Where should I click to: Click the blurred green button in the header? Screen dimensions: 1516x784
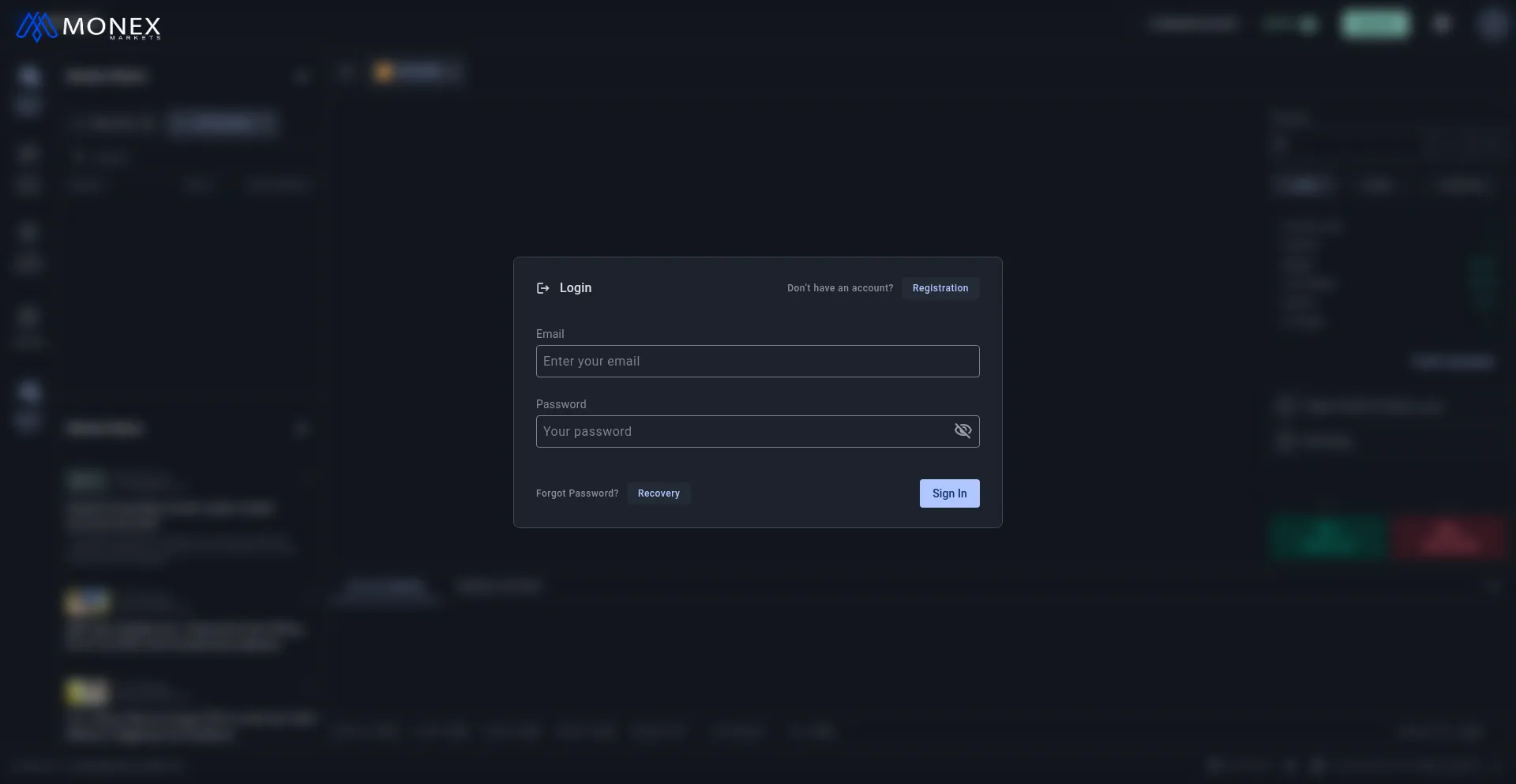tap(1375, 24)
